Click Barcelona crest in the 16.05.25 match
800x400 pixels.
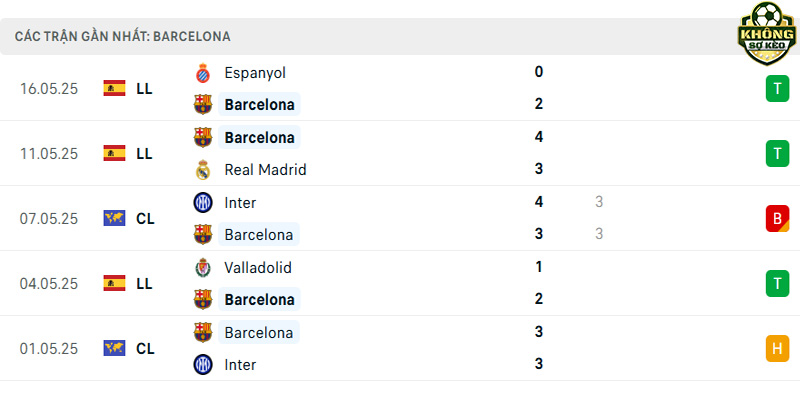(x=203, y=105)
